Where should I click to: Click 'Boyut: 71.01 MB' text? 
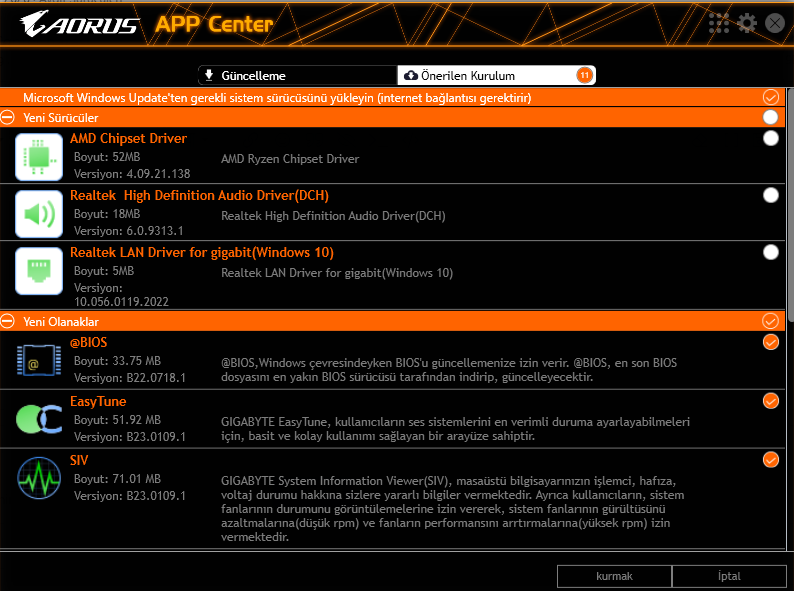click(x=117, y=479)
